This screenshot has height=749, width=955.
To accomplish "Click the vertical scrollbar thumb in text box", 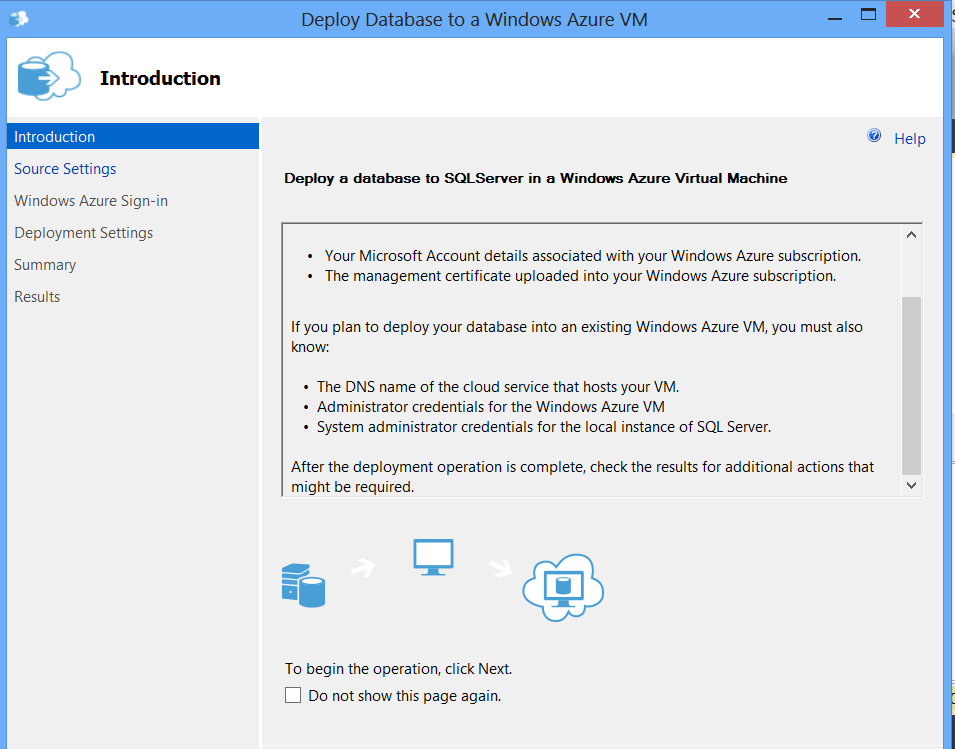I will coord(910,385).
